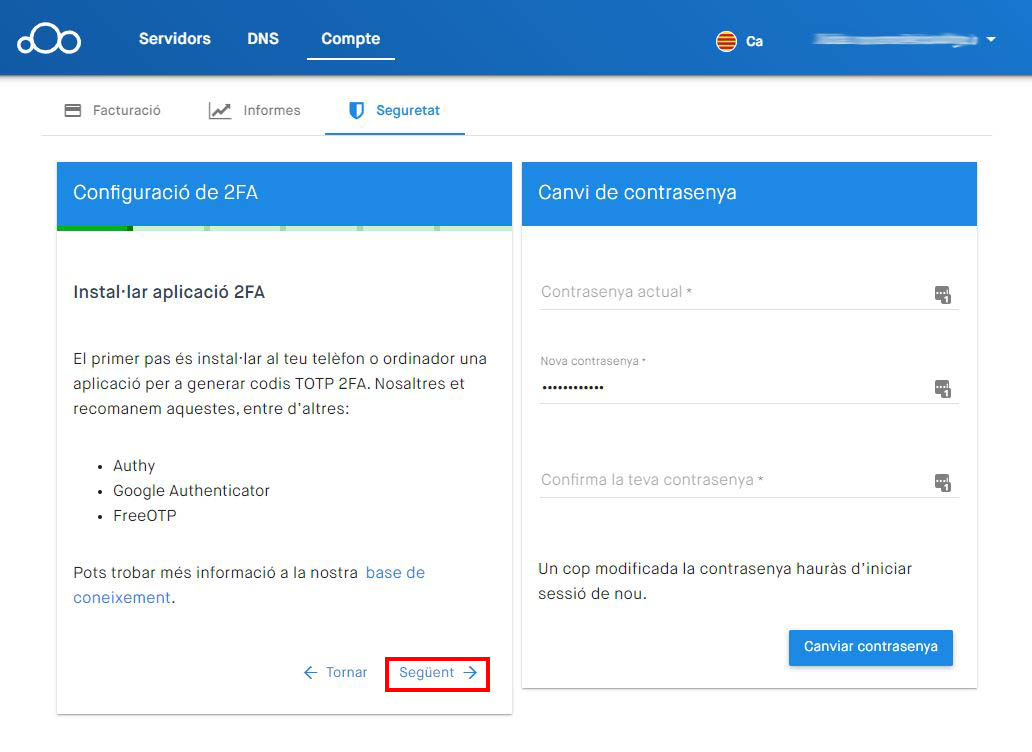The width and height of the screenshot is (1032, 752).
Task: Select the Authy list item text
Action: [134, 466]
